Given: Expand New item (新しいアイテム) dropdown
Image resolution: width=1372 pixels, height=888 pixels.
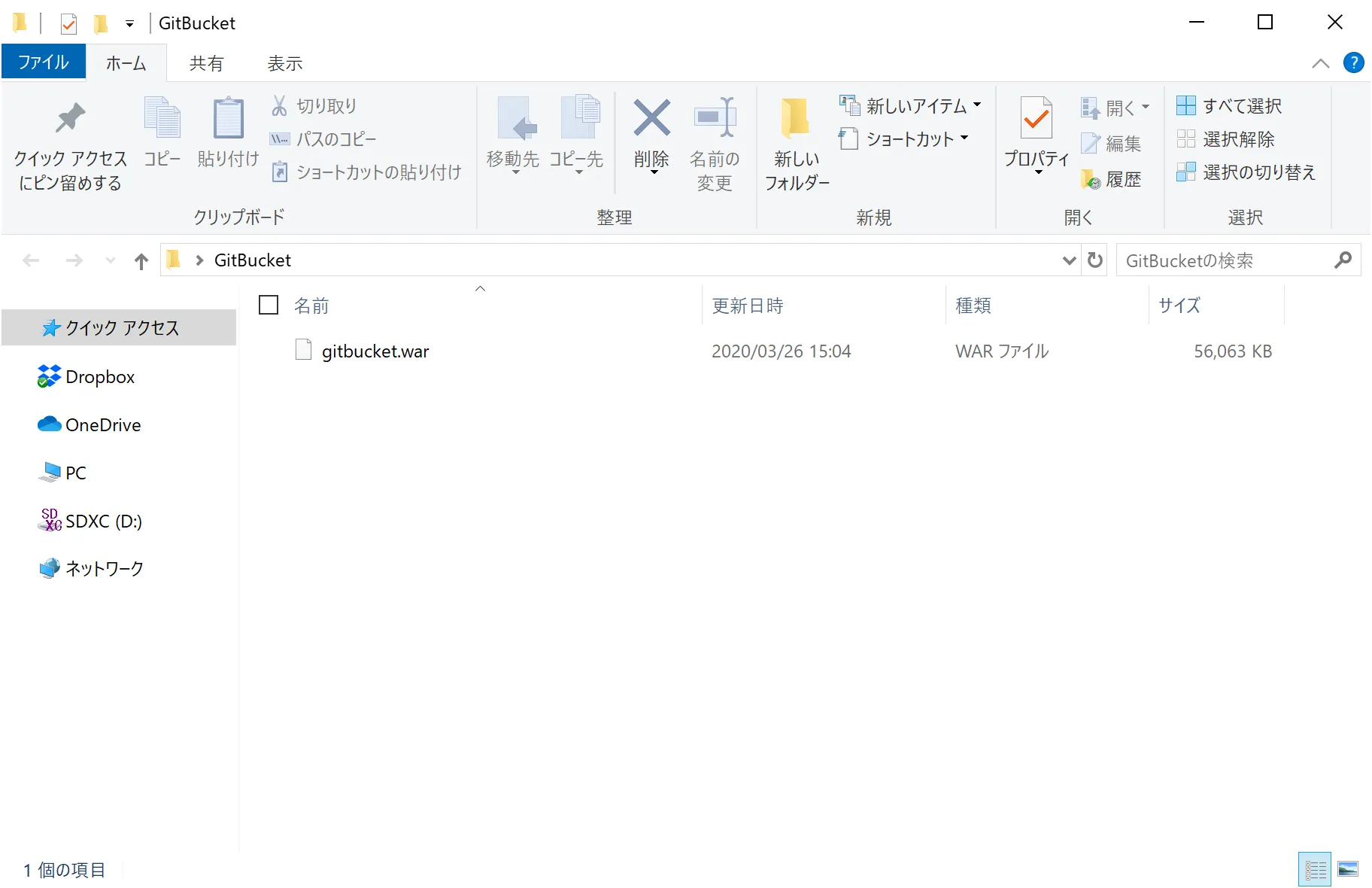Looking at the screenshot, I should tap(977, 105).
